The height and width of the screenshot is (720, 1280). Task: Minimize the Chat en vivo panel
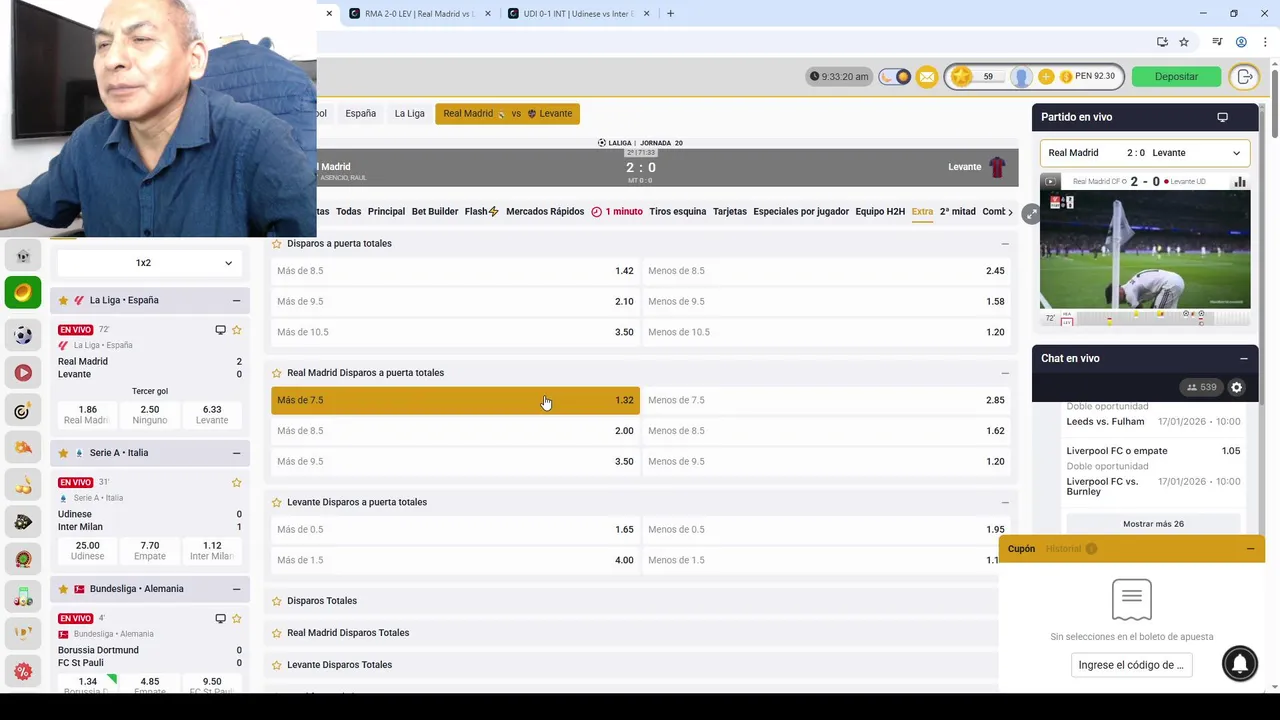point(1244,358)
